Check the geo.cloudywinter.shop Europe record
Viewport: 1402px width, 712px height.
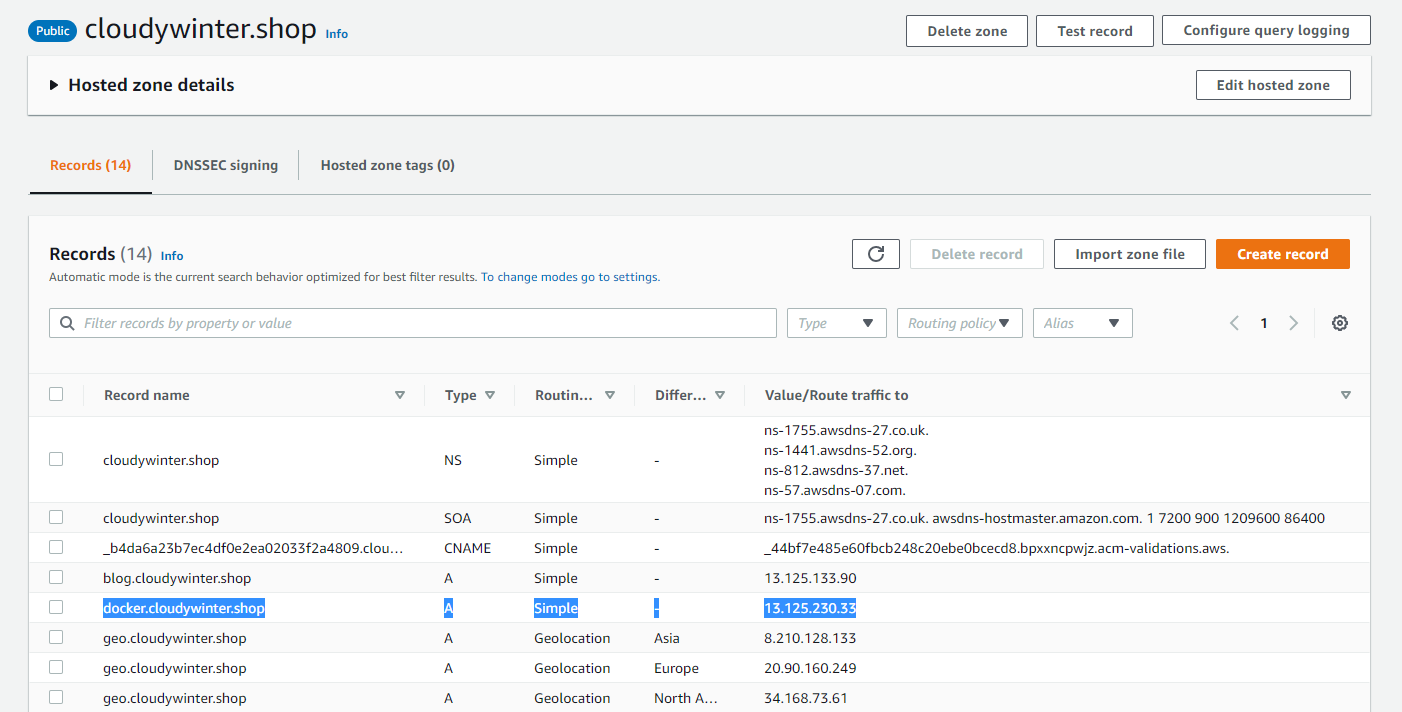pyautogui.click(x=56, y=667)
